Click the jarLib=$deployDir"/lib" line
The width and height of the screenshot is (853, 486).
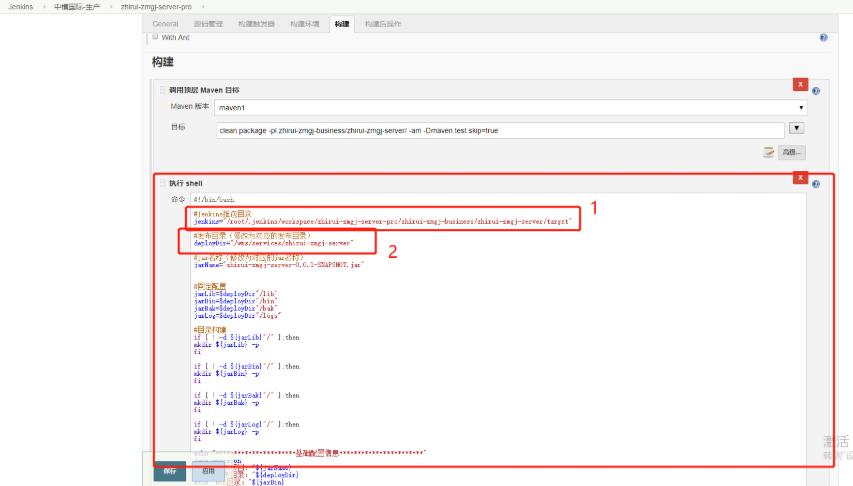236,294
